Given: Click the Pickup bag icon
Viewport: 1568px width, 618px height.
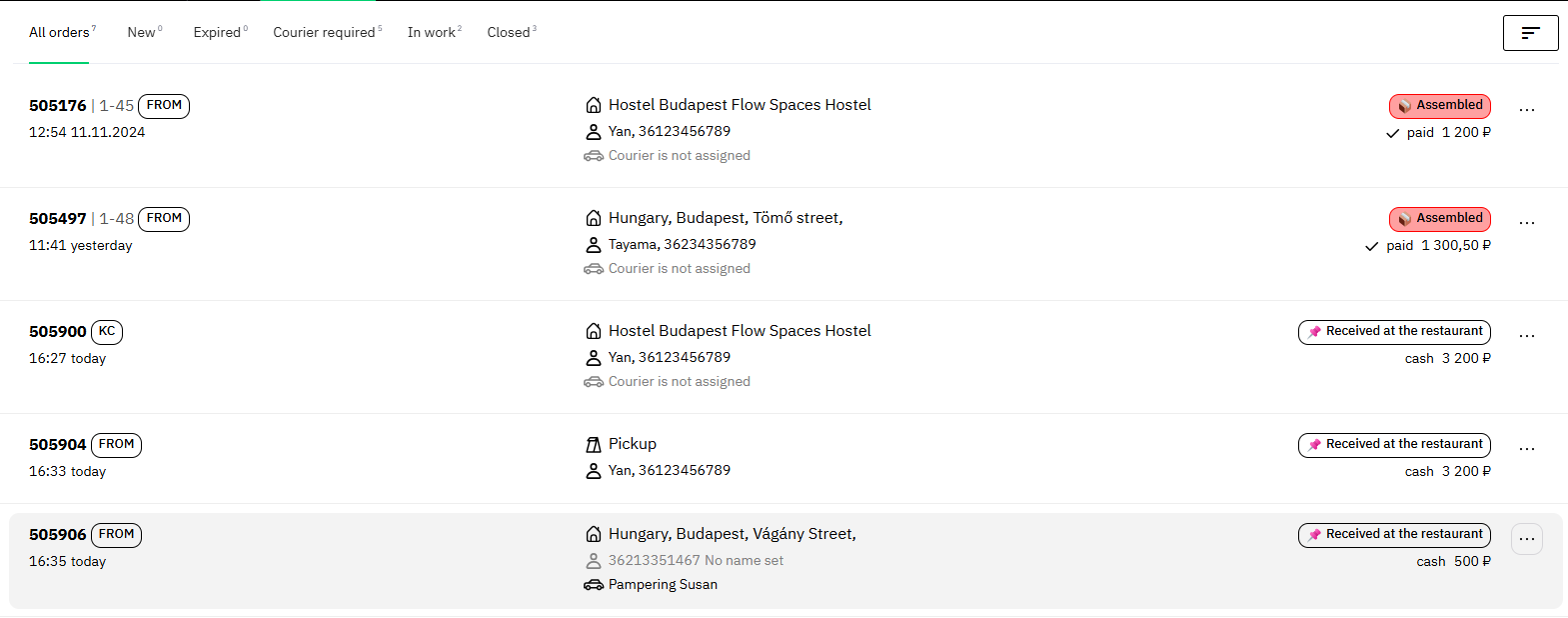Looking at the screenshot, I should 594,444.
